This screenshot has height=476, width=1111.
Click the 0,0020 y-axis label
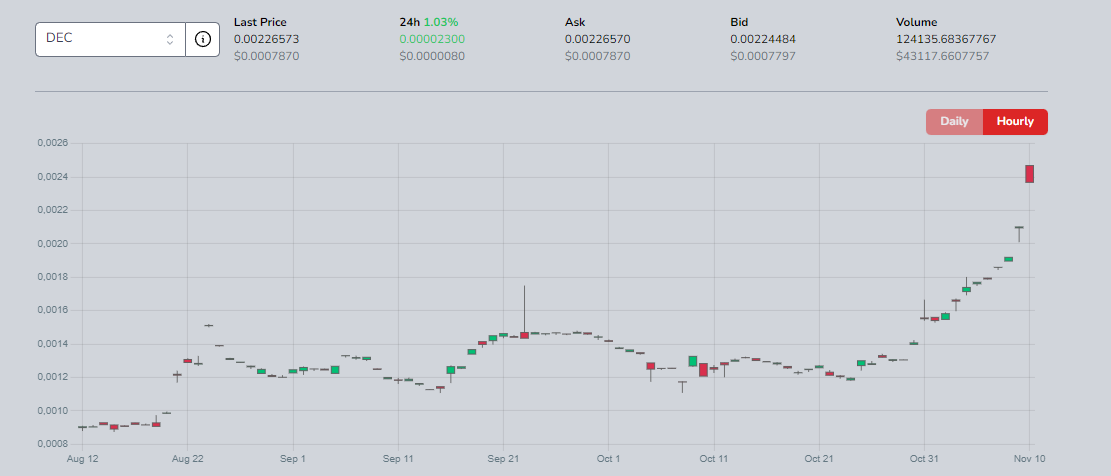click(52, 244)
